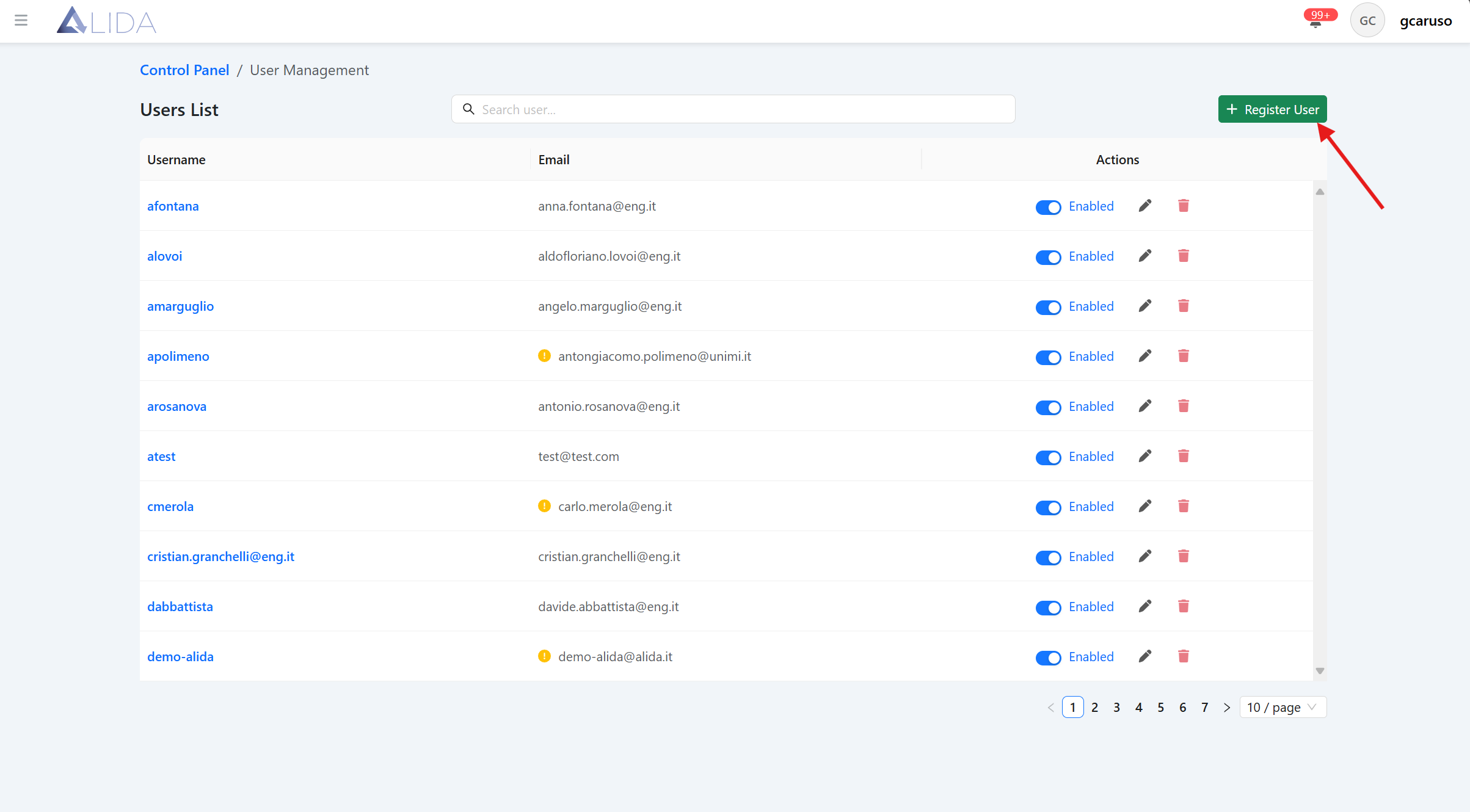Delete user afontana with trash icon
The image size is (1470, 812).
(1184, 206)
